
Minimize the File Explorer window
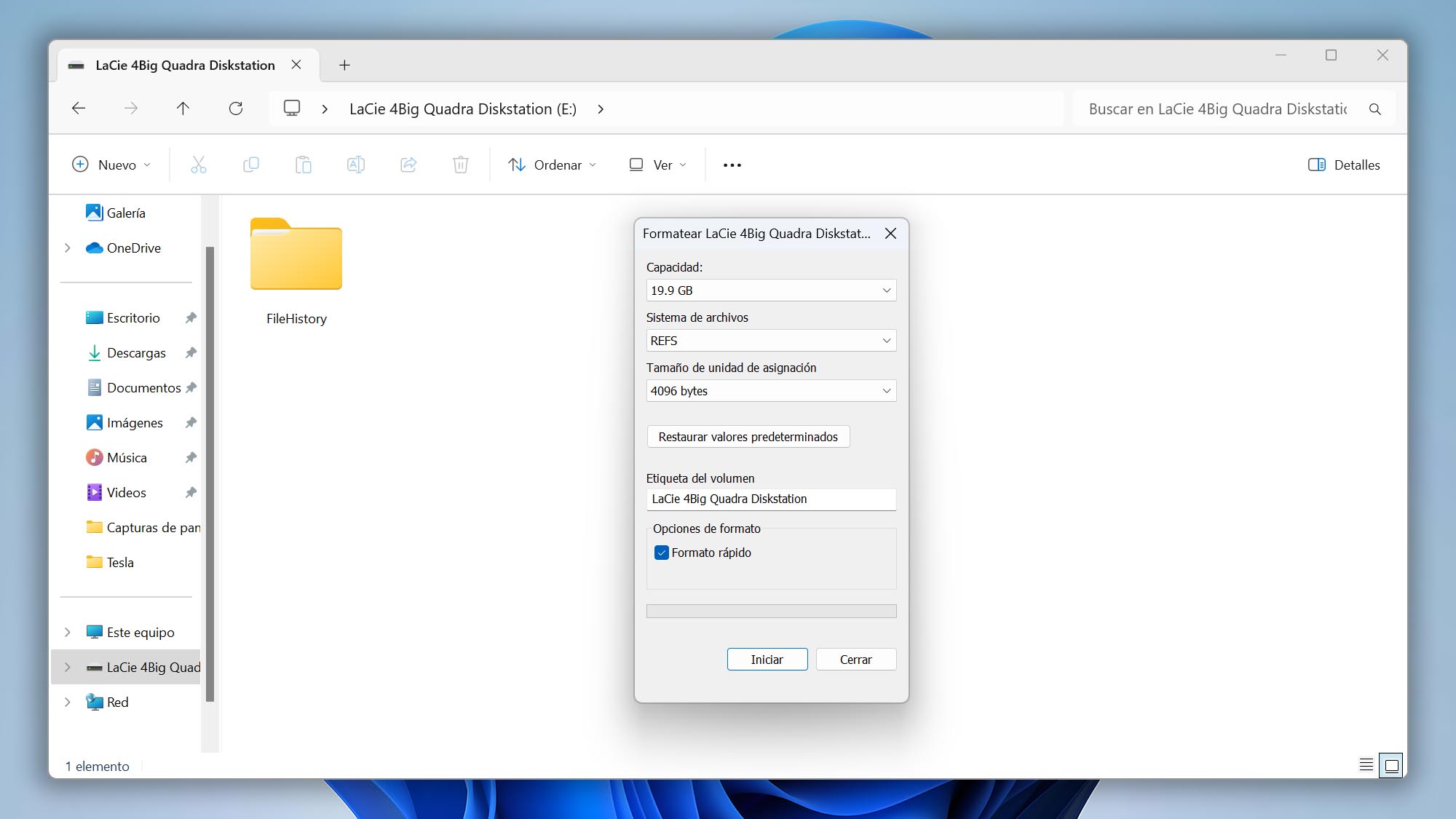tap(1281, 55)
